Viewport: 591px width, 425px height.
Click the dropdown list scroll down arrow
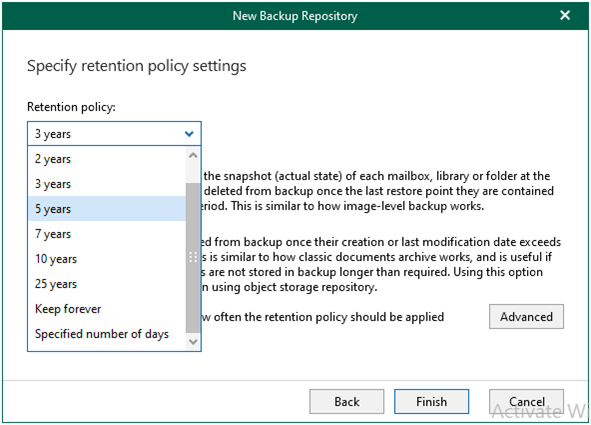(193, 342)
